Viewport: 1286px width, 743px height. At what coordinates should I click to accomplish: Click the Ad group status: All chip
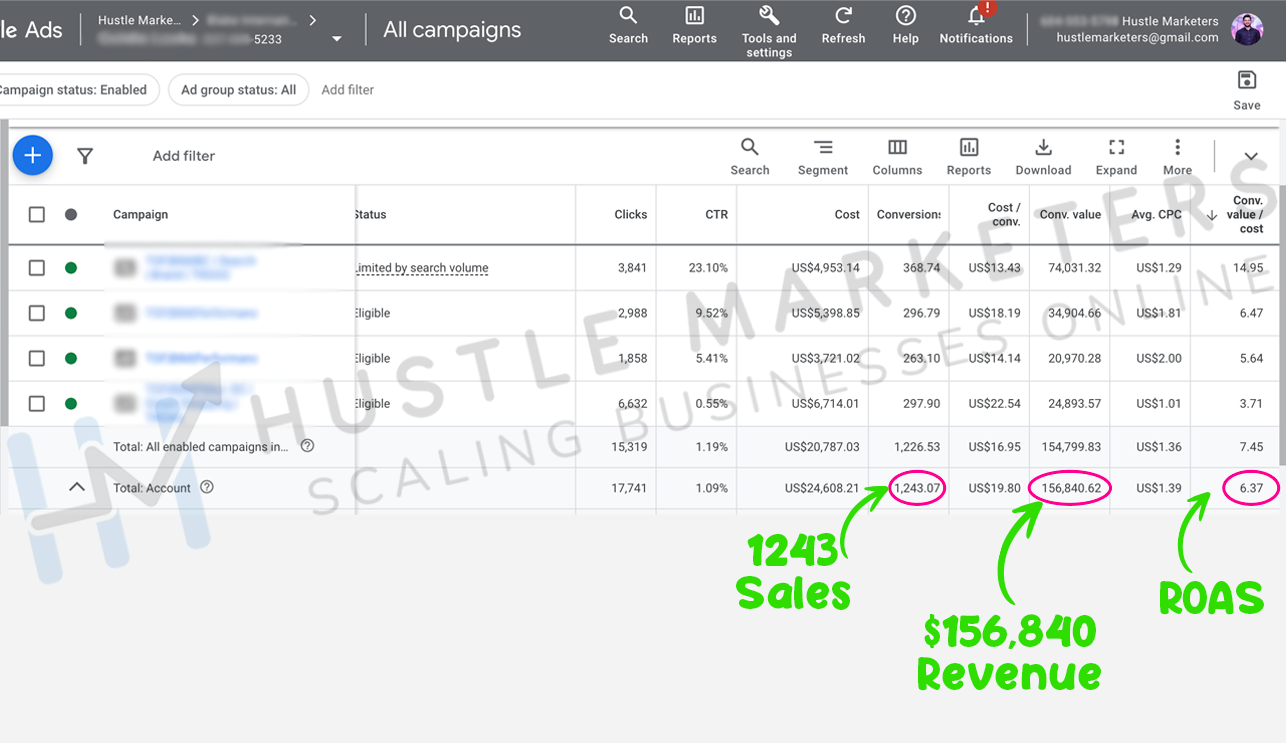238,90
